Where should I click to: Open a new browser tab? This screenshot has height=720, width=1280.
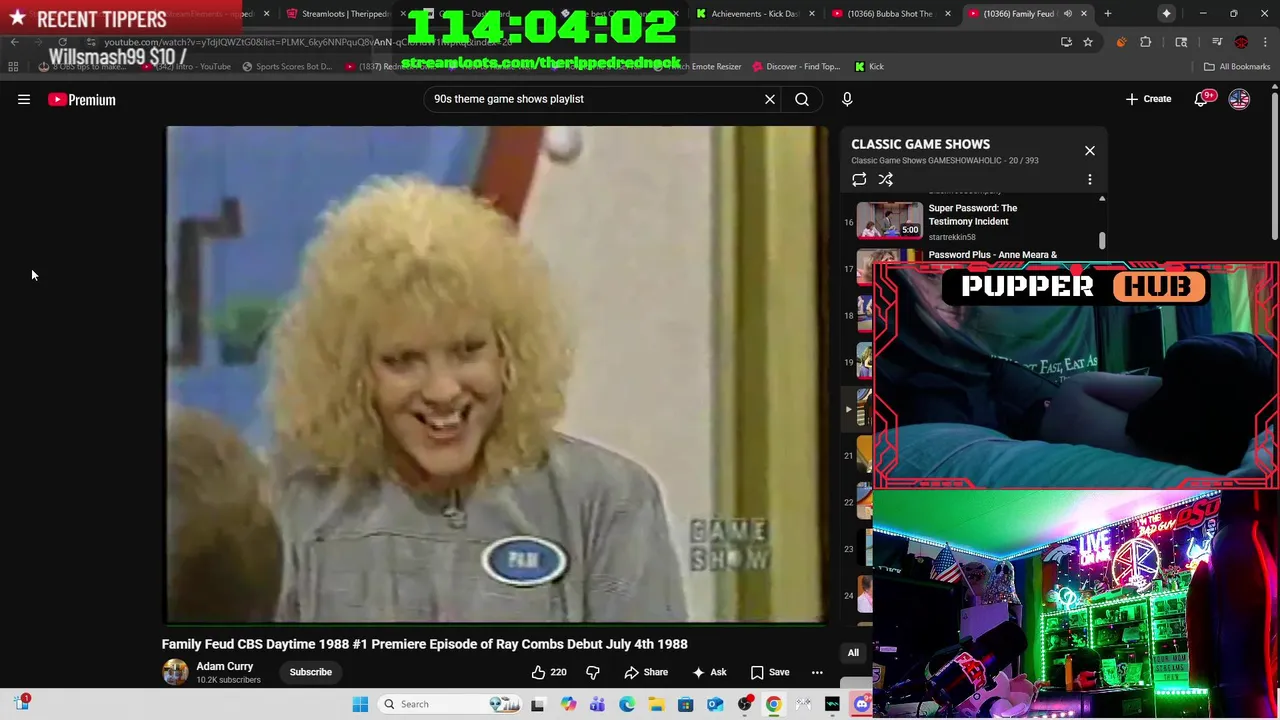tap(1108, 14)
